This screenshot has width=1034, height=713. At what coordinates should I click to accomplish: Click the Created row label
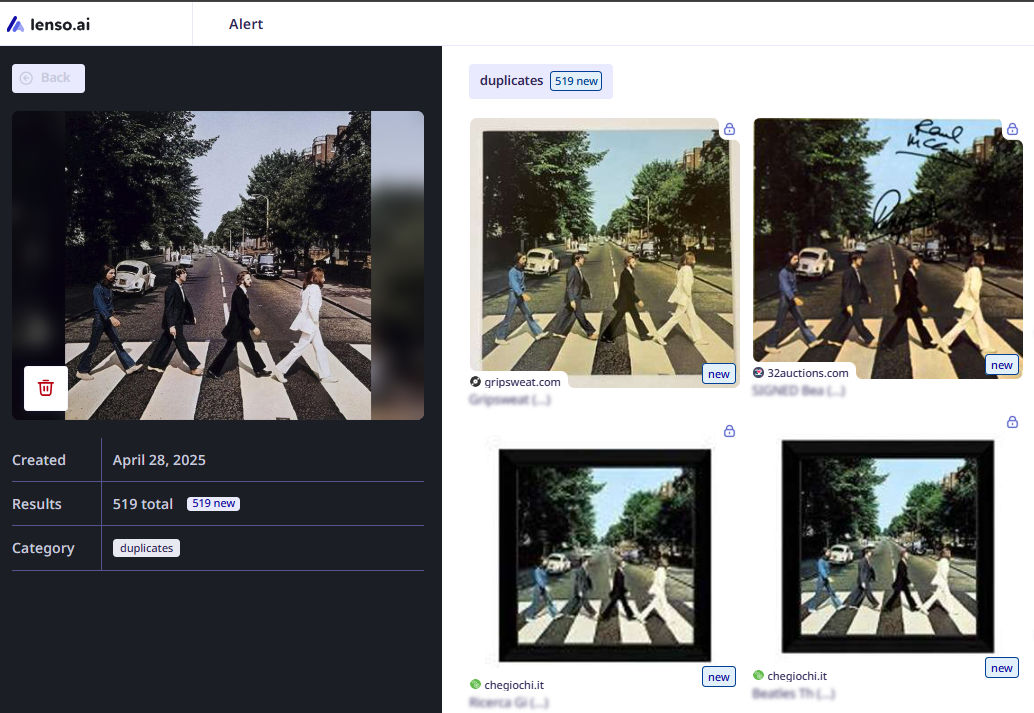click(x=39, y=460)
